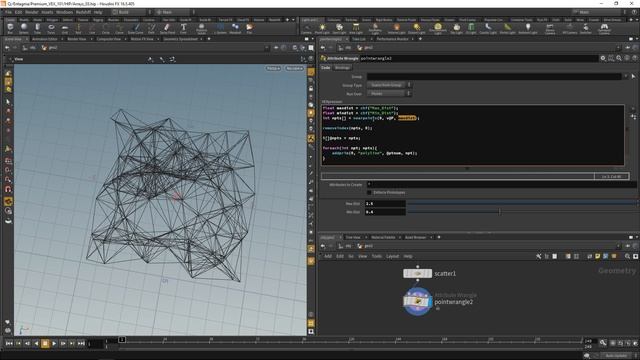The width and height of the screenshot is (640, 360).
Task: Click the Play forward button
Action: coord(54,344)
